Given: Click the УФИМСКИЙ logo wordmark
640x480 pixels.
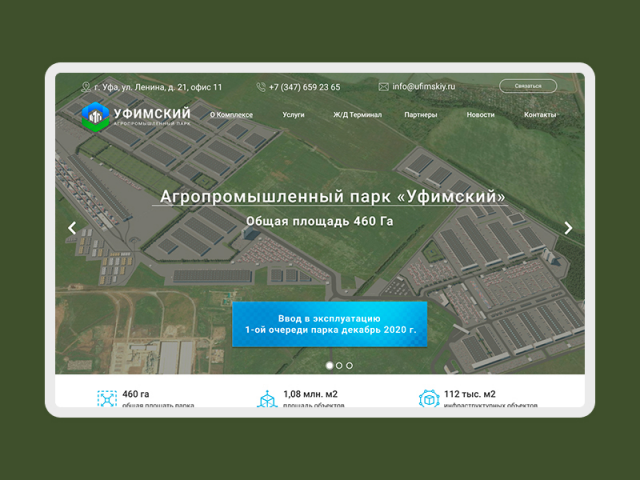Looking at the screenshot, I should click(152, 113).
